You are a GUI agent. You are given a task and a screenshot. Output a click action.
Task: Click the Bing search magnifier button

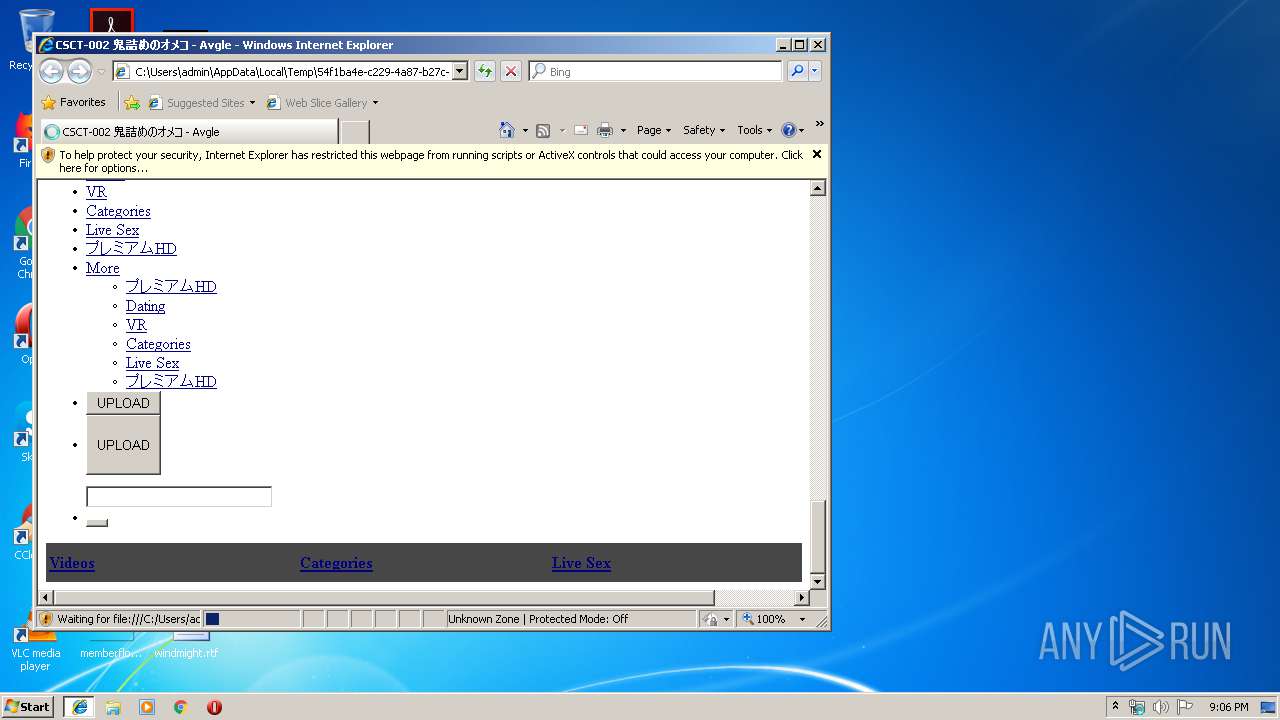click(x=797, y=71)
